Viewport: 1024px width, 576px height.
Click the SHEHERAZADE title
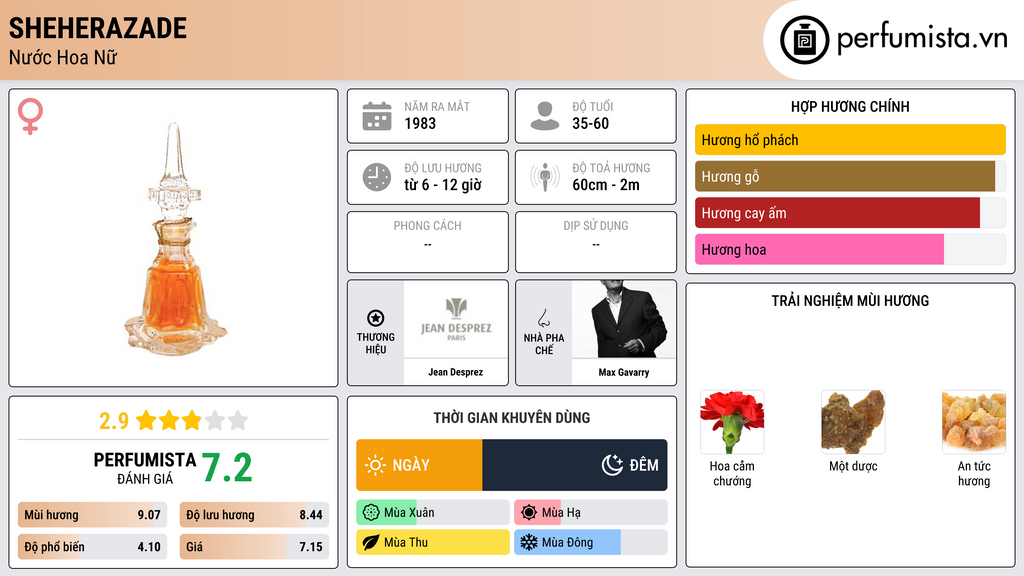[x=98, y=28]
